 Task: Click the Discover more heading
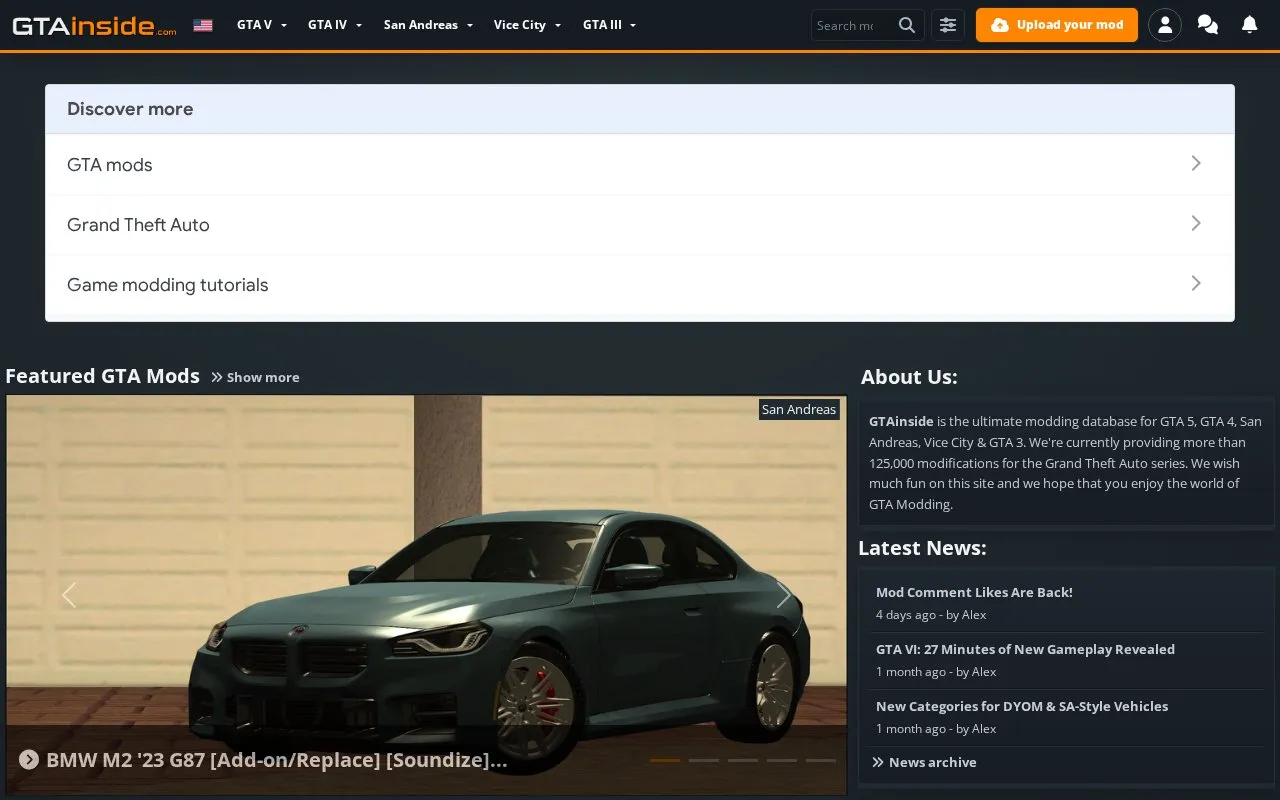tap(130, 109)
